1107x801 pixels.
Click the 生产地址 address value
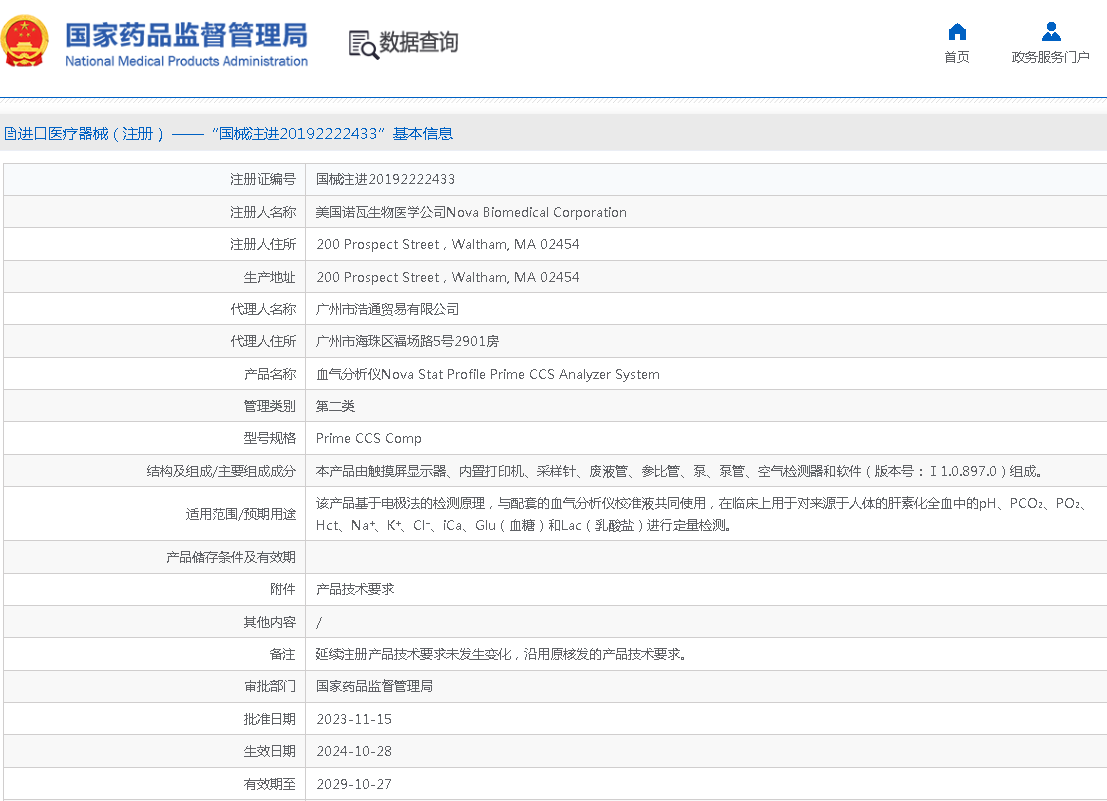tap(447, 277)
